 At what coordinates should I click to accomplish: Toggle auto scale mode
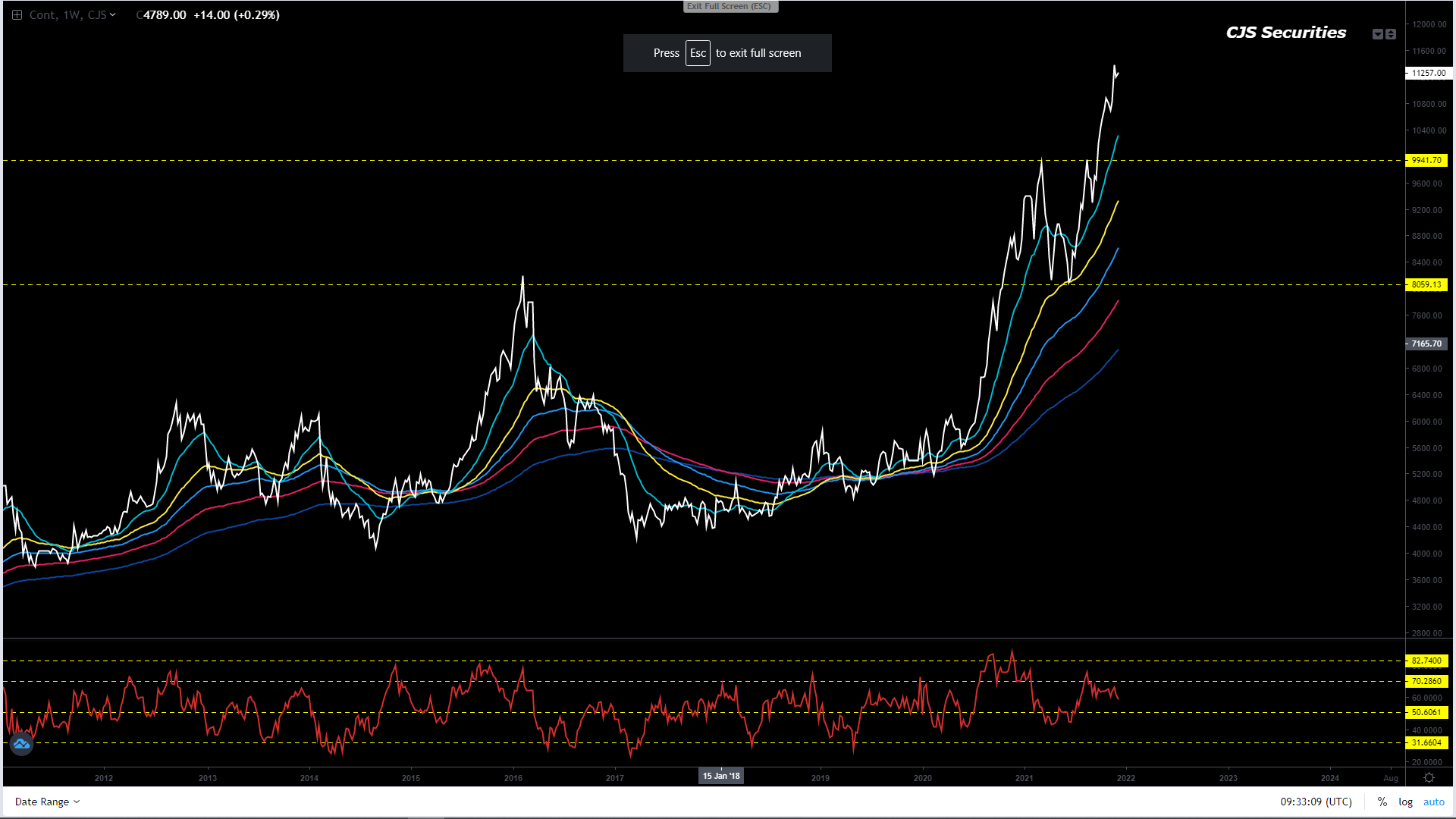1433,802
